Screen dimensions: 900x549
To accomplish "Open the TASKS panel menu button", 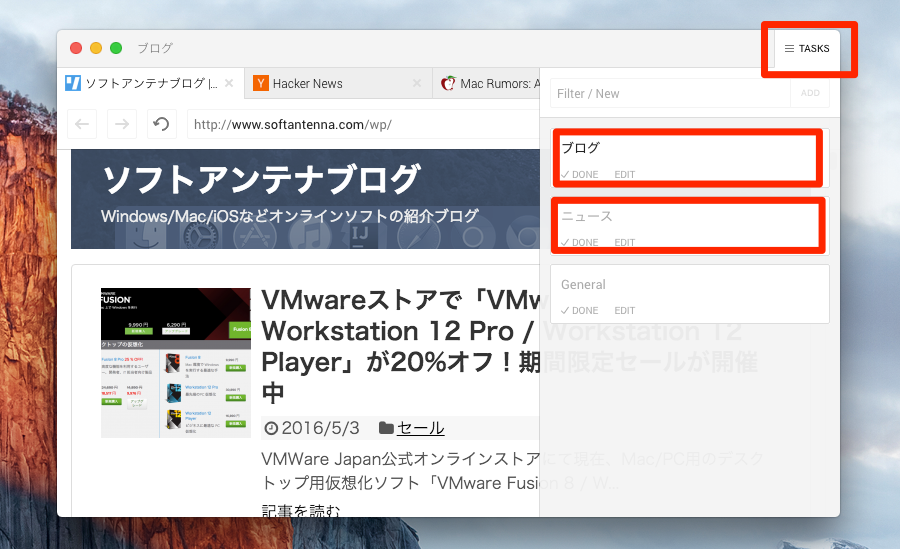I will [806, 49].
